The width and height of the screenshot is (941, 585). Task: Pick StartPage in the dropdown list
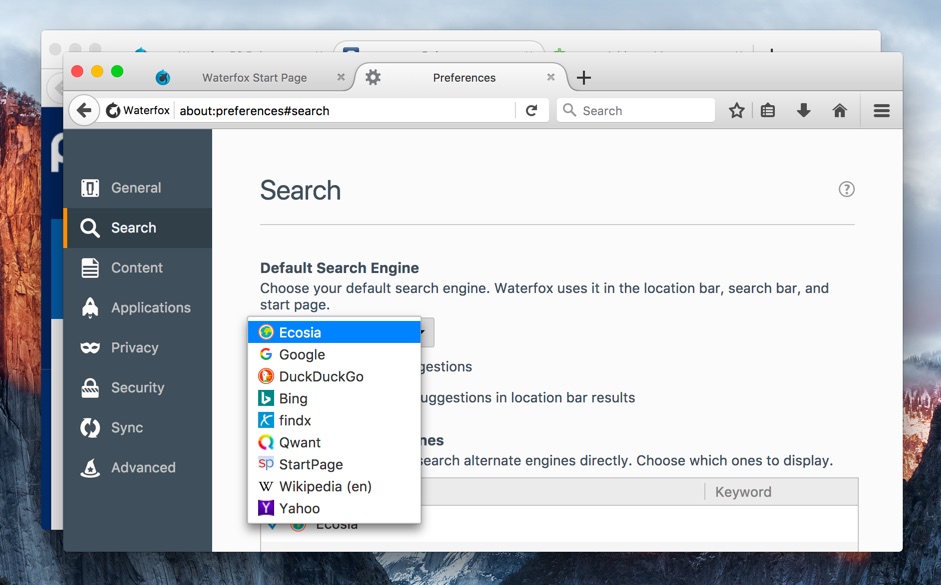pos(310,464)
